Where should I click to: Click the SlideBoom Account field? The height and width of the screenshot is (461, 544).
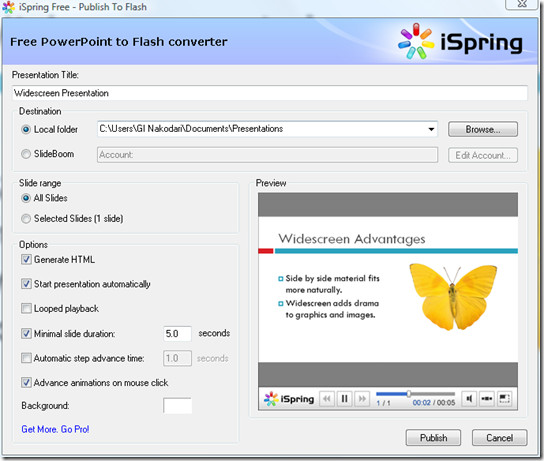[267, 155]
